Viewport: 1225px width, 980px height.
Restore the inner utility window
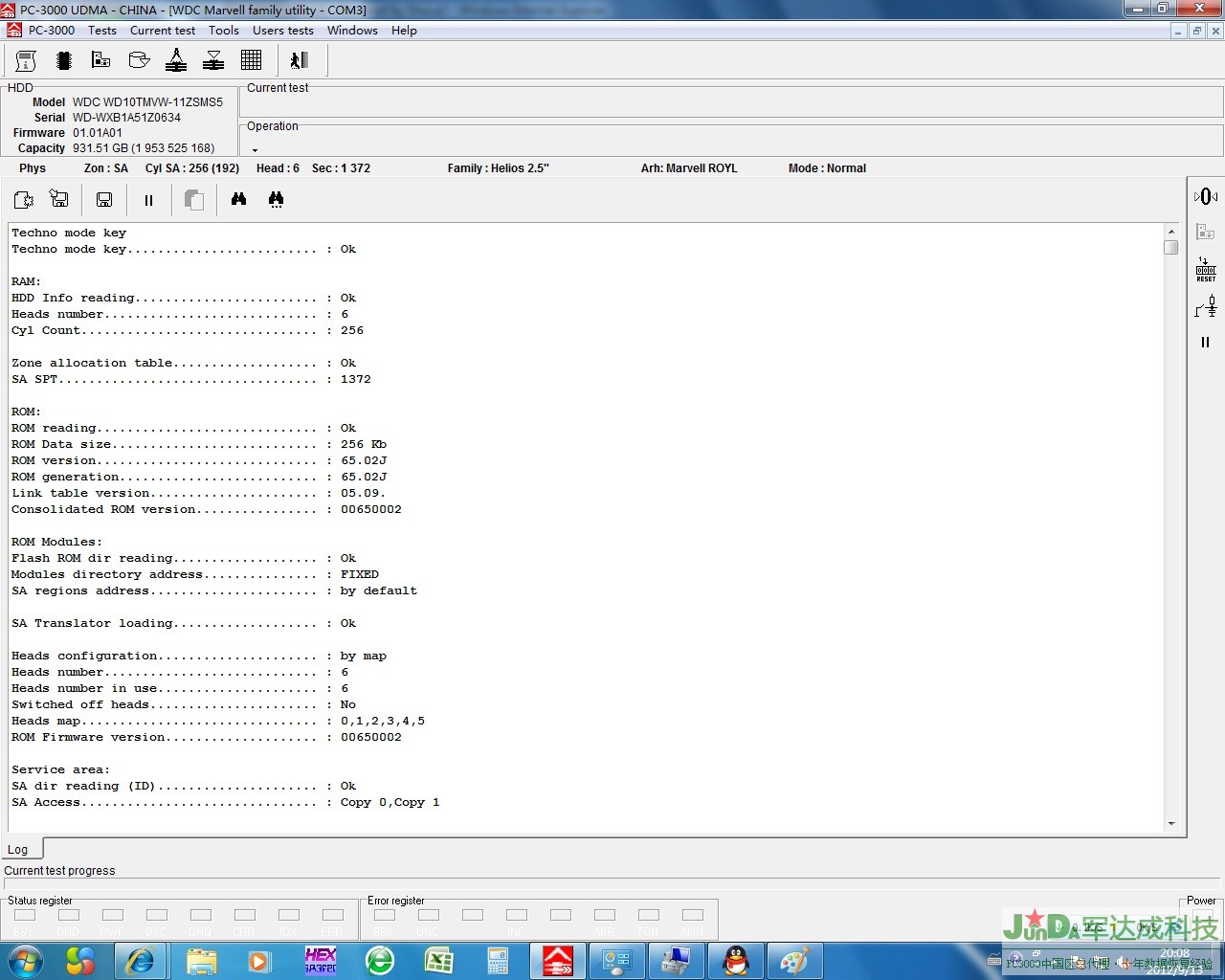point(1196,31)
